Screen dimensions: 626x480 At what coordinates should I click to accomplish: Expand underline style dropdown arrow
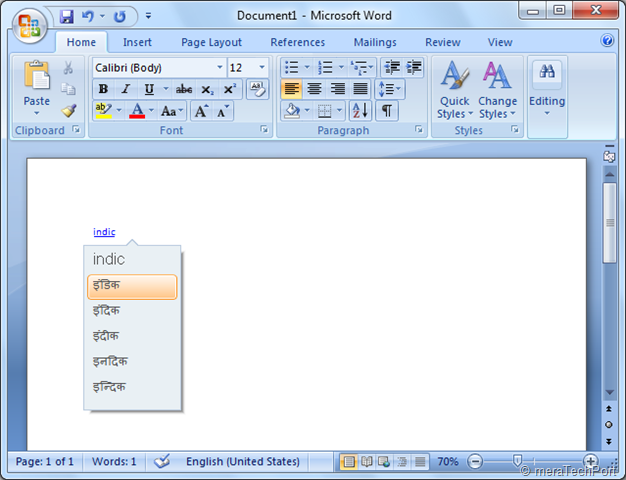pyautogui.click(x=166, y=89)
